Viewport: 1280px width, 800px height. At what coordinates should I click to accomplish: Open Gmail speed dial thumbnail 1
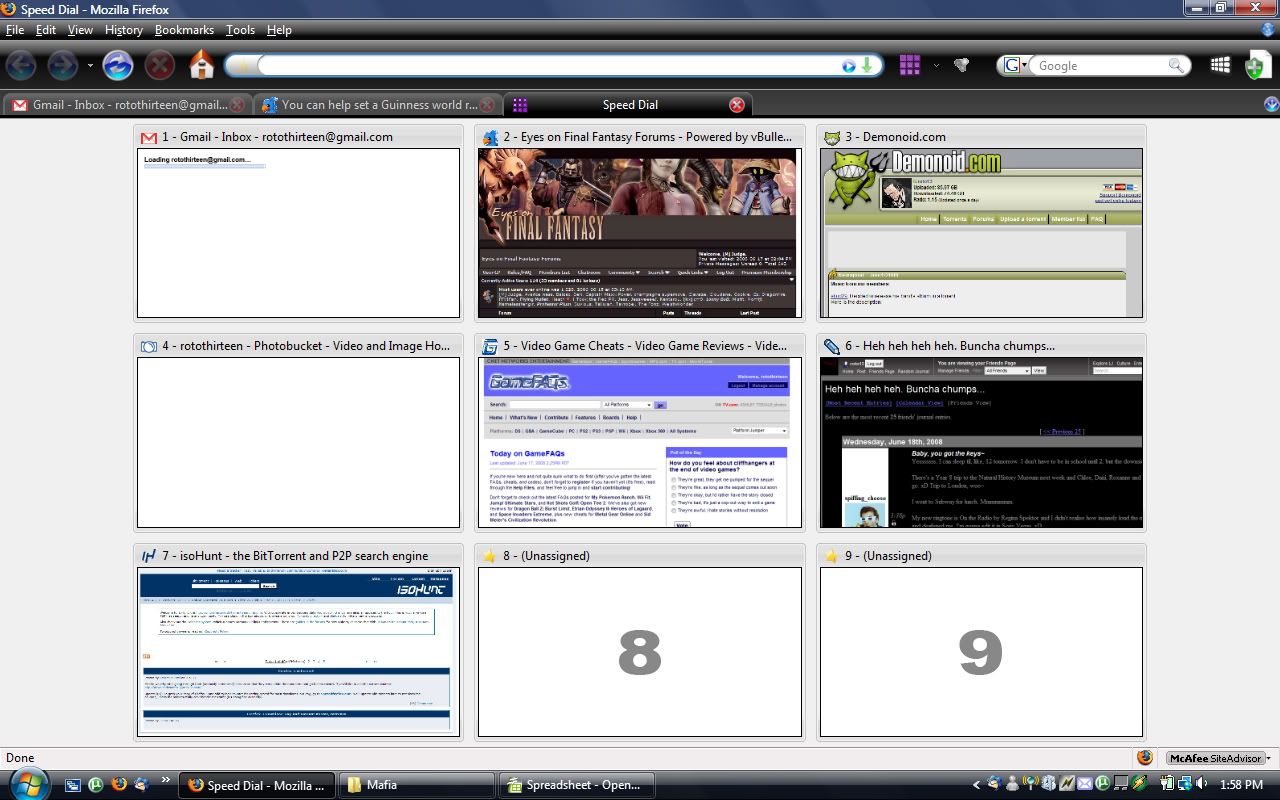click(298, 233)
